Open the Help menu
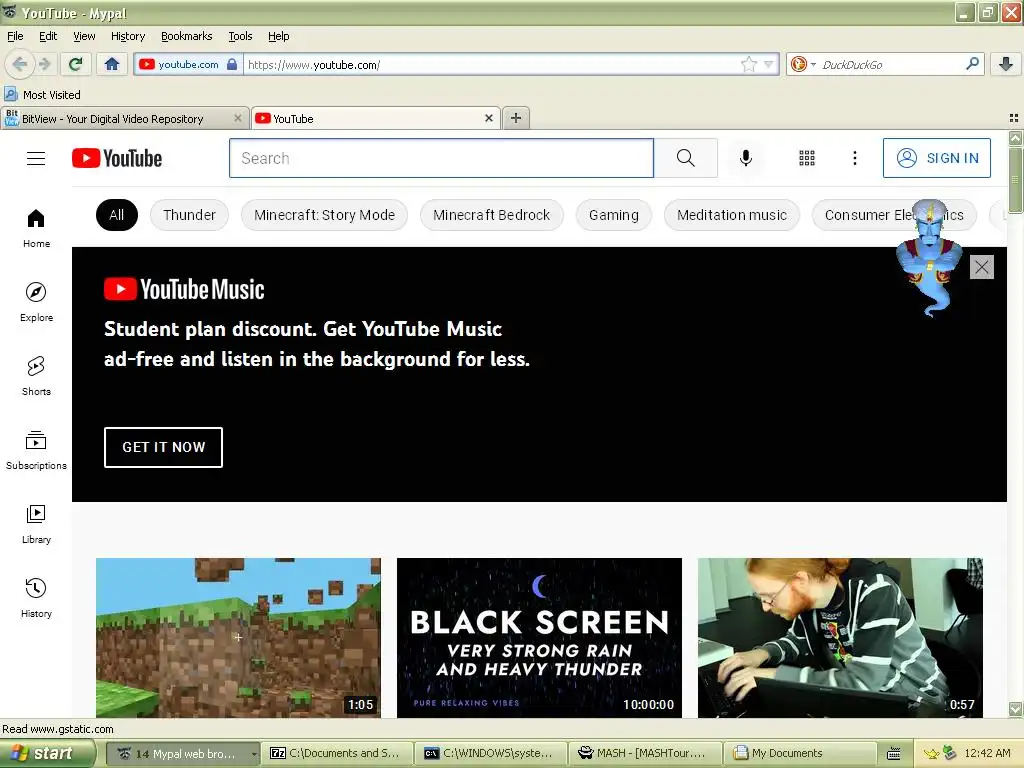 [x=278, y=36]
